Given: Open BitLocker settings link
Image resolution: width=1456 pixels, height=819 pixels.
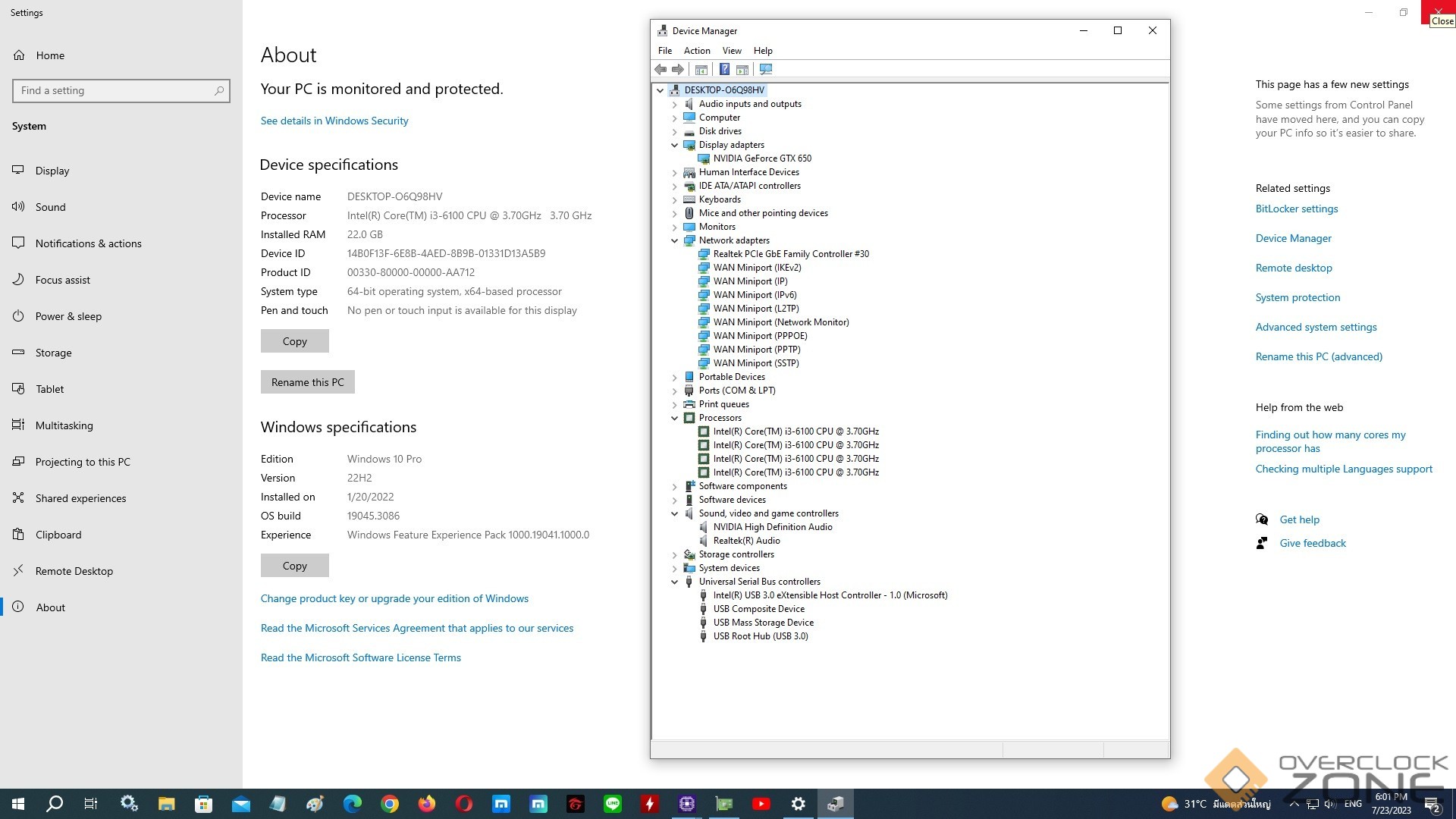Looking at the screenshot, I should (1297, 209).
